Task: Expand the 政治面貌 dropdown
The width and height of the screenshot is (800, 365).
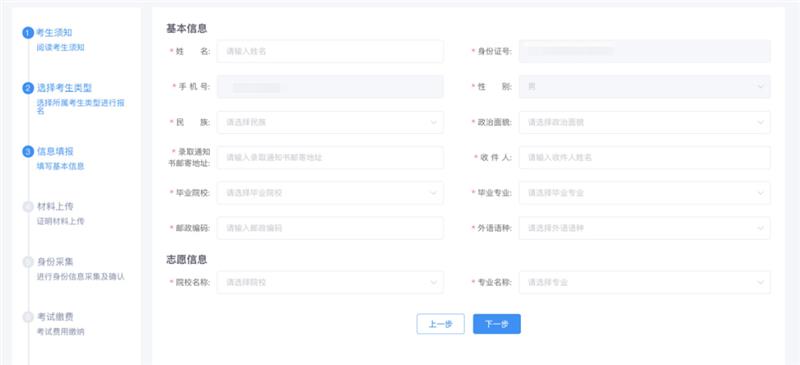Action: (645, 123)
